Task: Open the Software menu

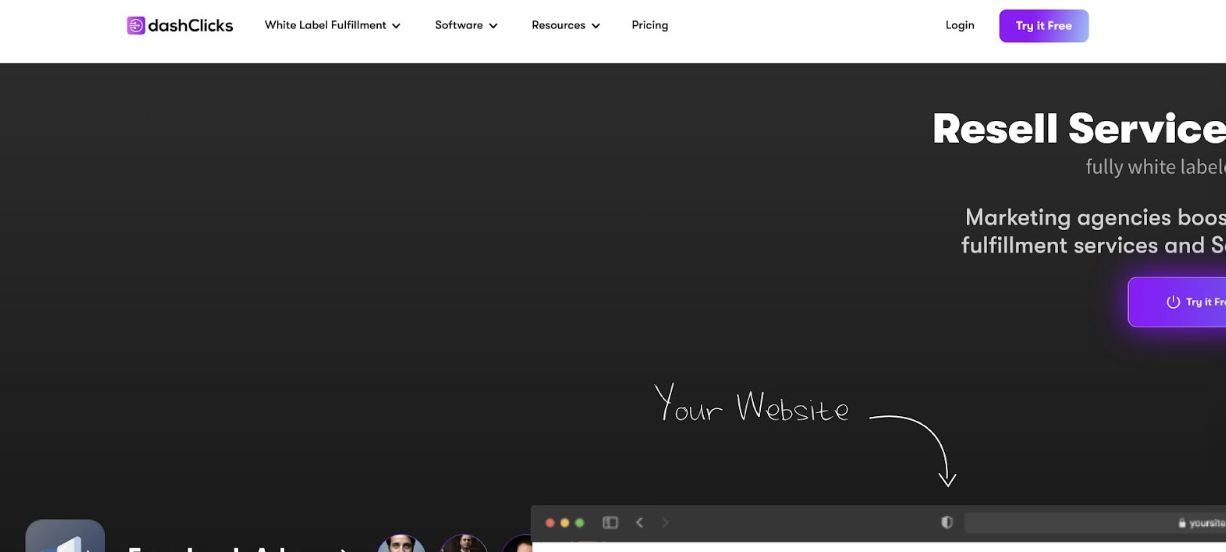Action: click(466, 26)
